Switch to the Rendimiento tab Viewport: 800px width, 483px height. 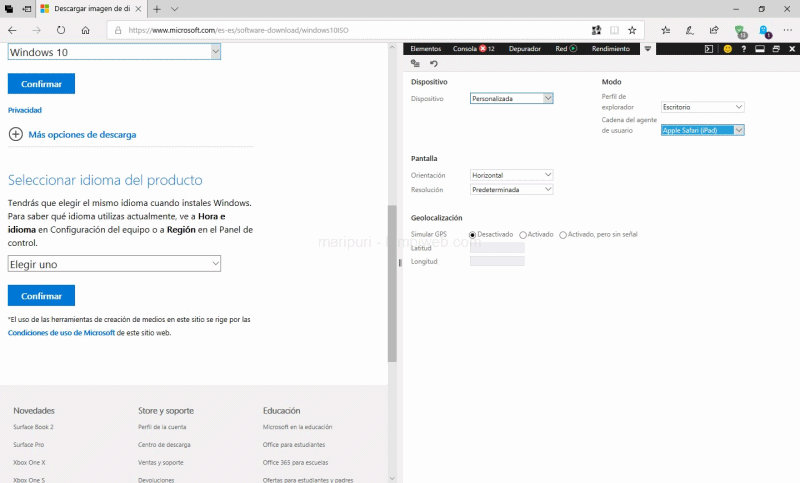coord(611,49)
